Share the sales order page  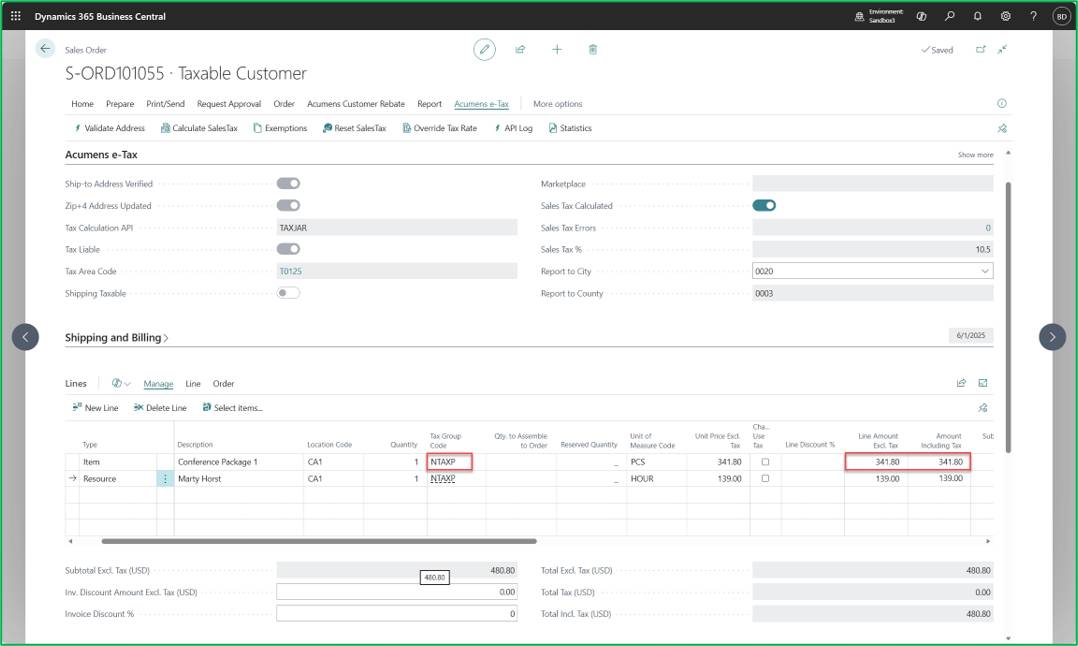click(520, 49)
